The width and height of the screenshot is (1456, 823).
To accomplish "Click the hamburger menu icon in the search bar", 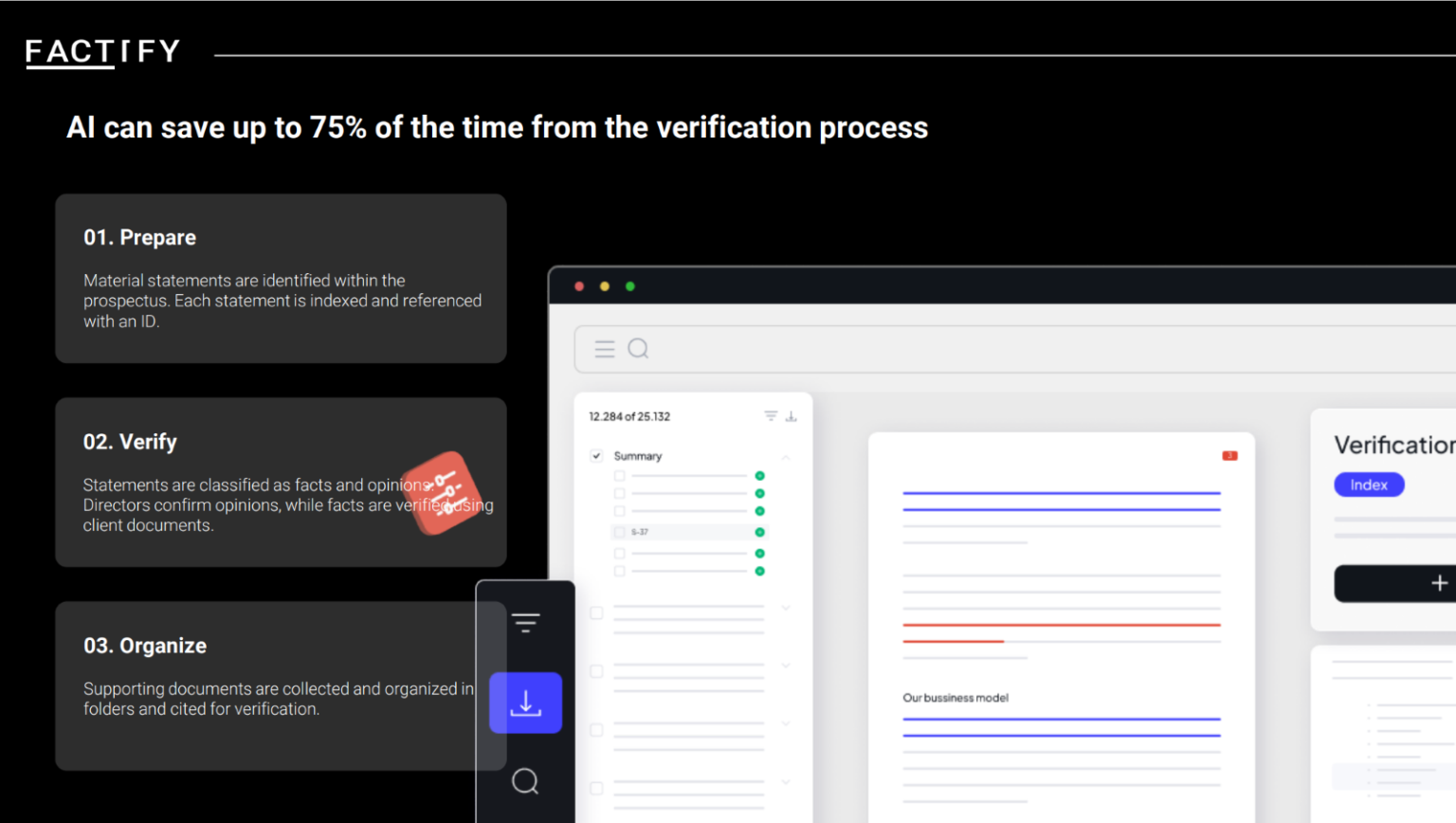I will click(x=605, y=349).
